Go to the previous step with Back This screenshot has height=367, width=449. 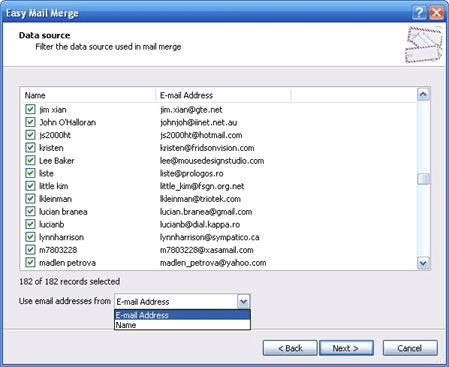coord(290,348)
